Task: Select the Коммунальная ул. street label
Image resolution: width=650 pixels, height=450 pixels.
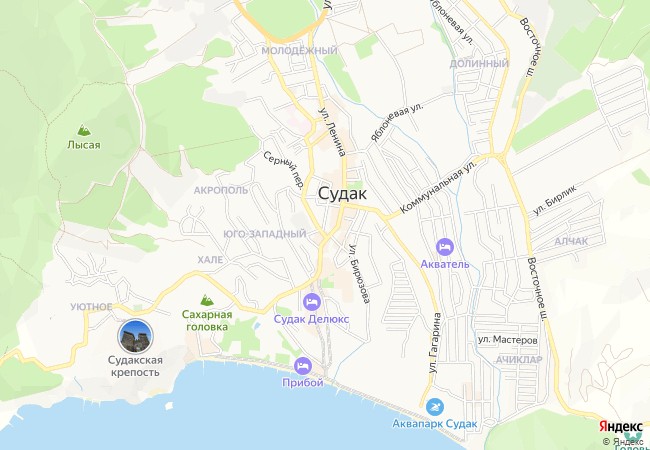Action: (439, 187)
